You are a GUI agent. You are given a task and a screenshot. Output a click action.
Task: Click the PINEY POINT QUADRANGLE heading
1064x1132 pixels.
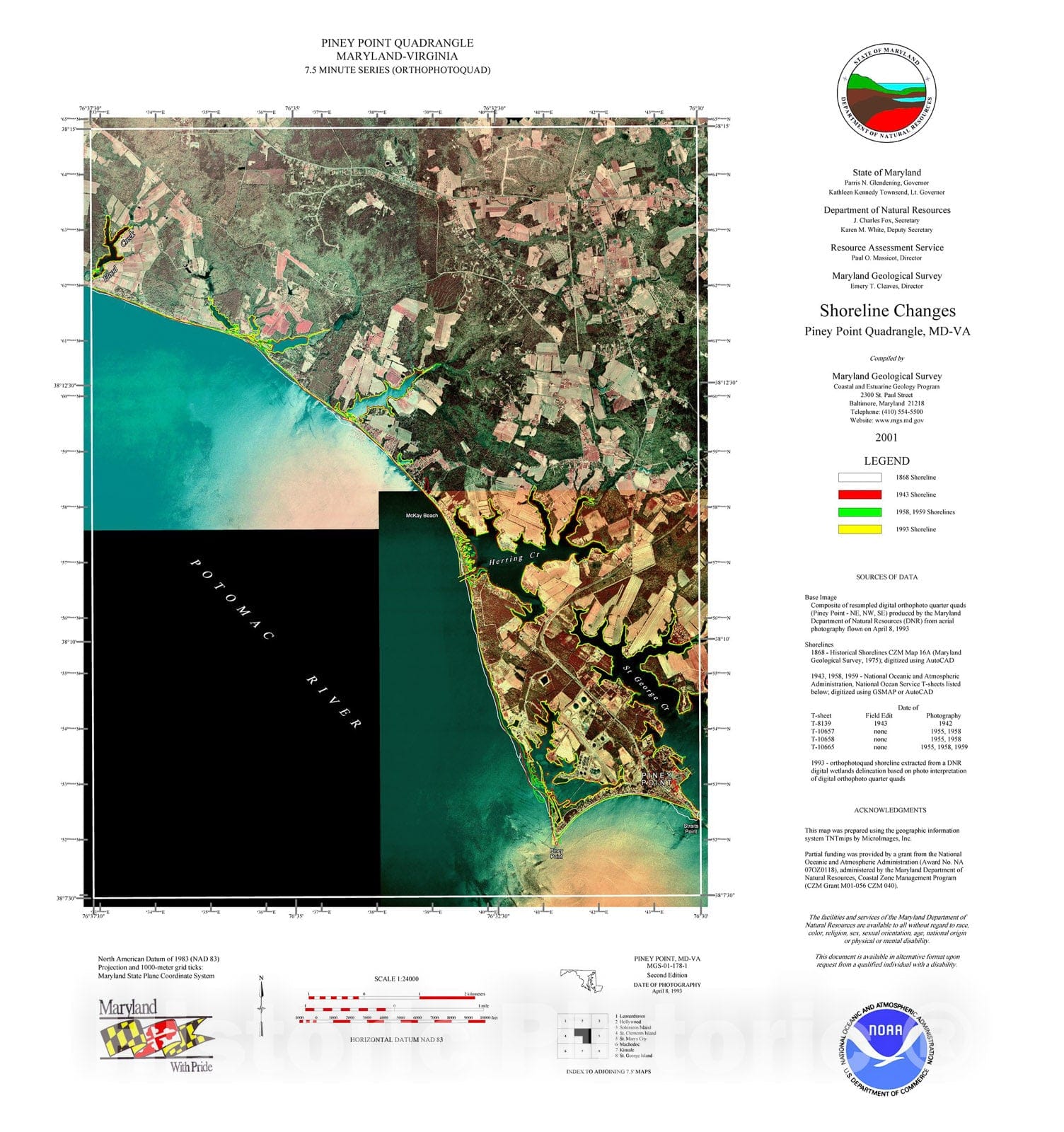pos(397,43)
